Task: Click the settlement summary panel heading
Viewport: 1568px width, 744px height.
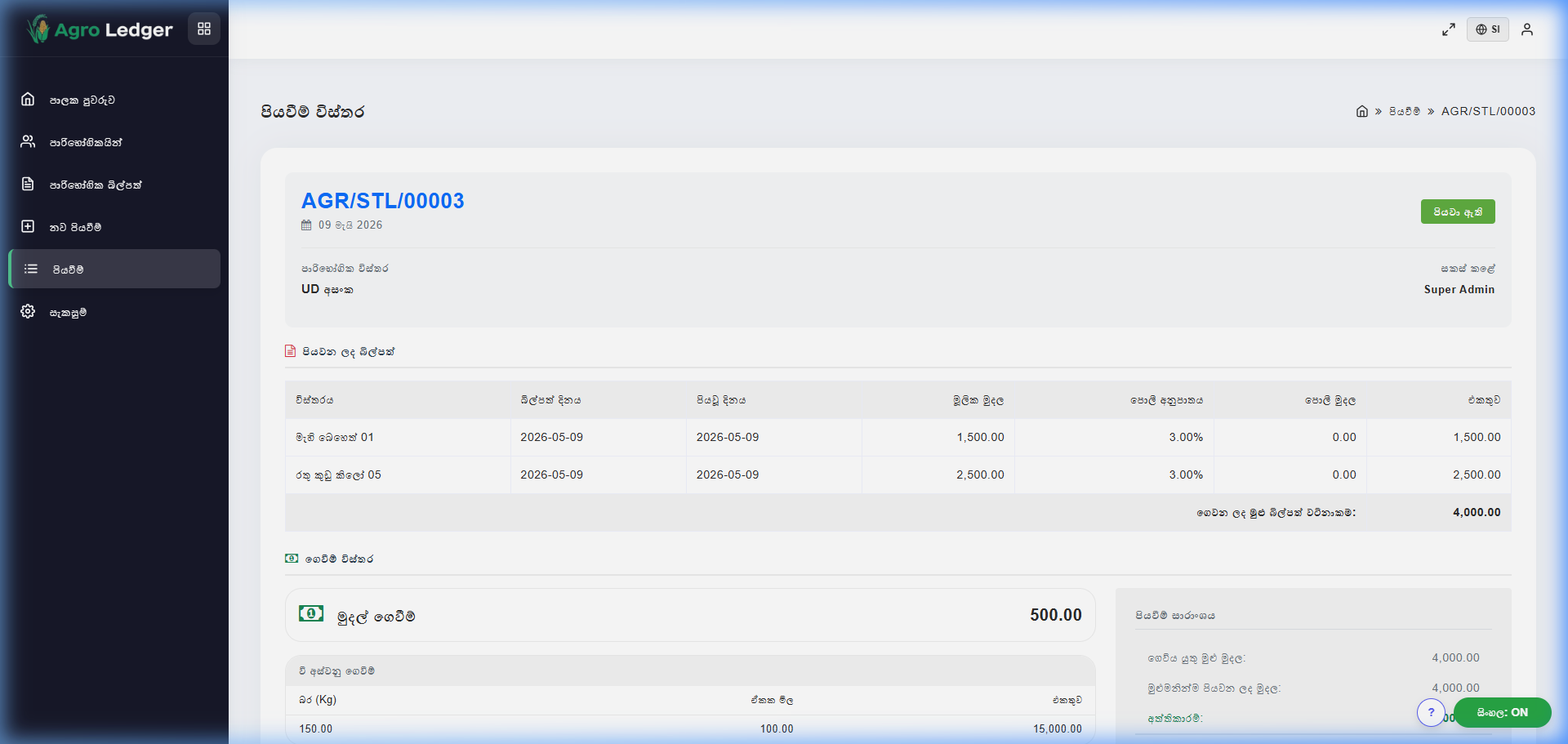Action: [x=1175, y=616]
